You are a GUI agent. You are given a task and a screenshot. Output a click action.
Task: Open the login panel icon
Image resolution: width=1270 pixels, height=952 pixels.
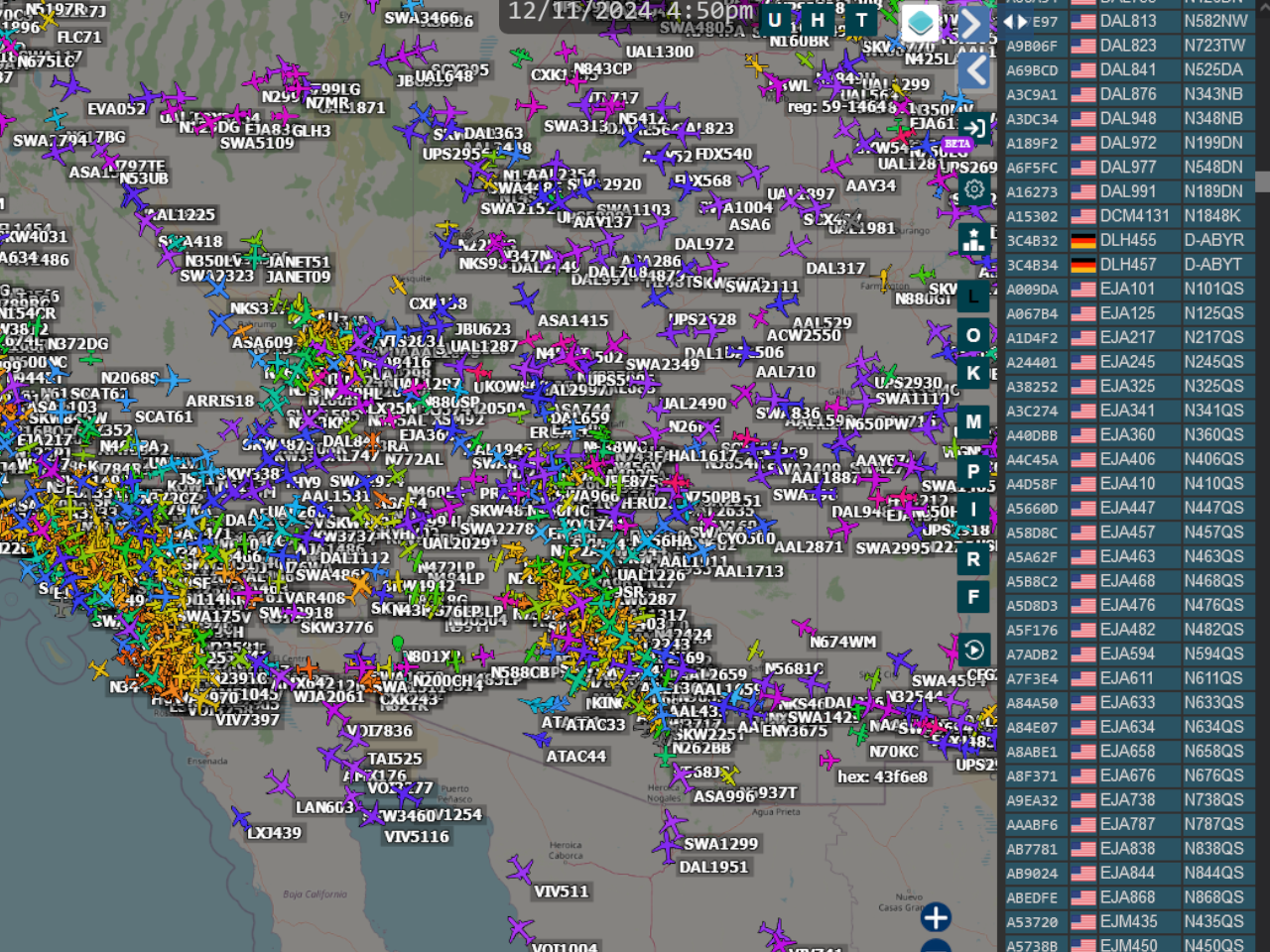(974, 129)
